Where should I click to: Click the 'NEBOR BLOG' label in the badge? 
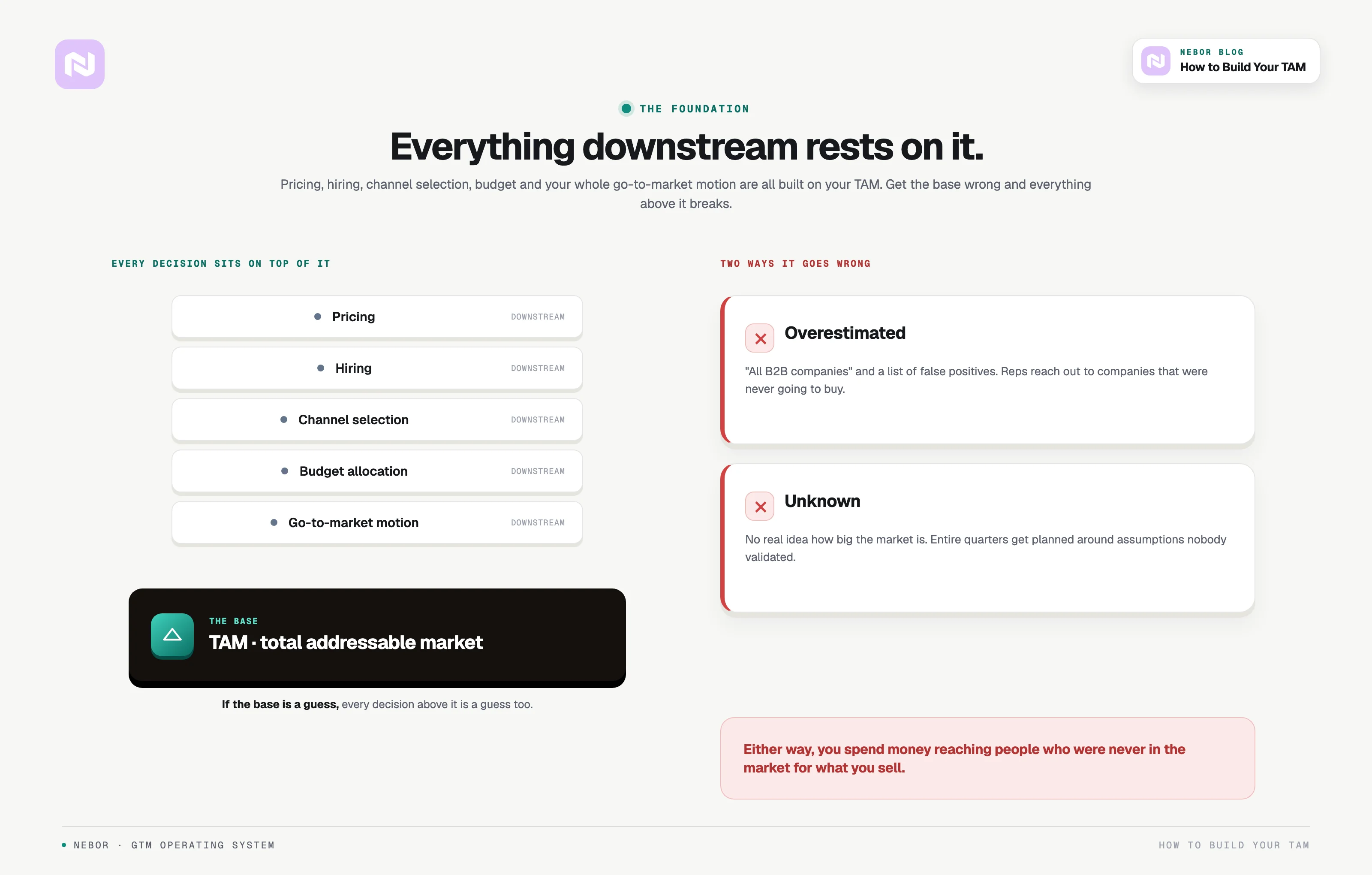pyautogui.click(x=1211, y=52)
